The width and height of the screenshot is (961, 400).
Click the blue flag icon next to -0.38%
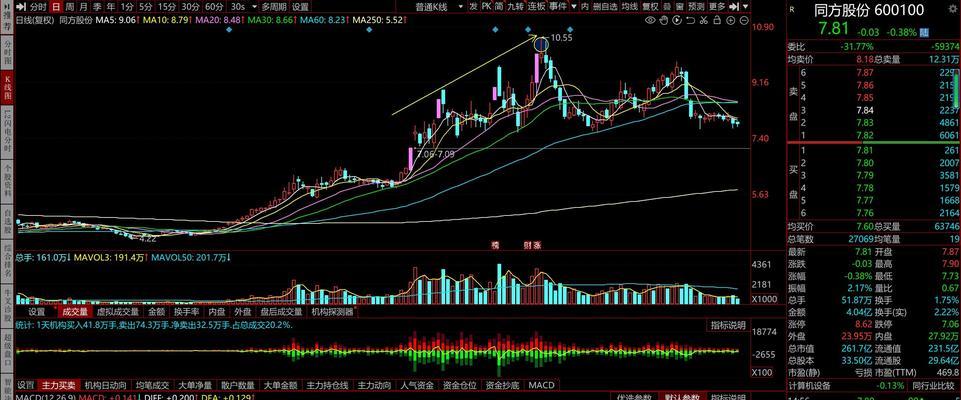click(924, 32)
